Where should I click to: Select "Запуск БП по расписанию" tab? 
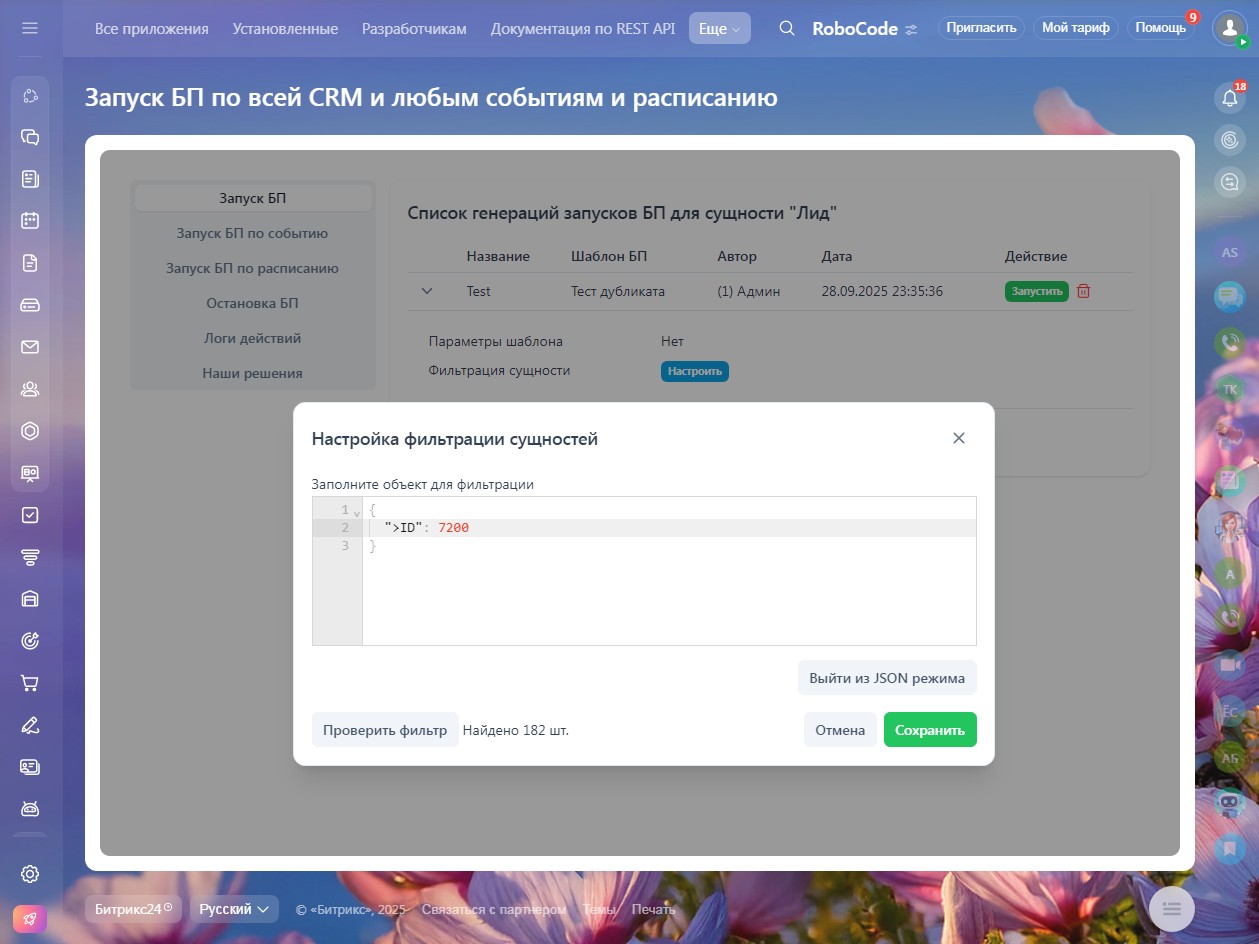pyautogui.click(x=252, y=268)
